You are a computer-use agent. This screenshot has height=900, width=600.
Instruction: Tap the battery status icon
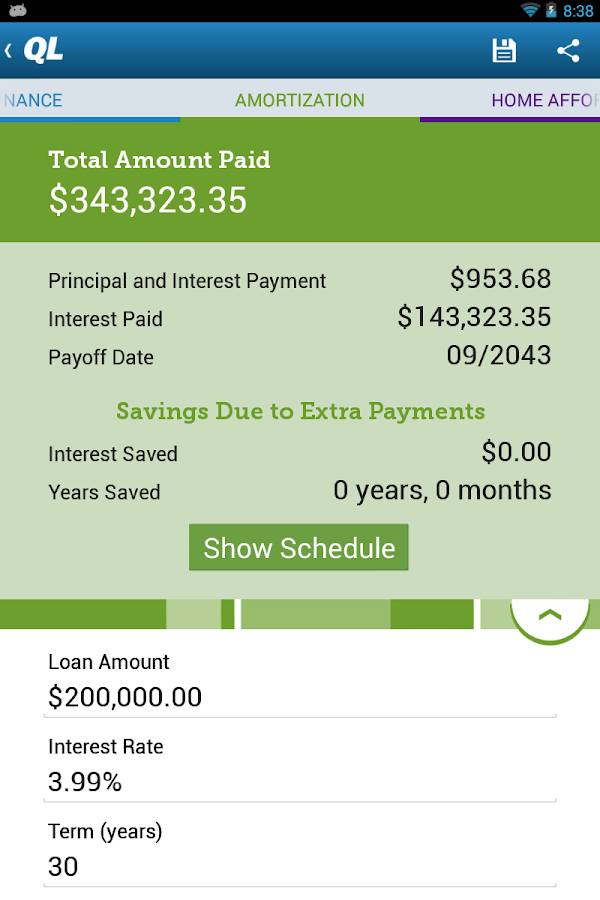pyautogui.click(x=551, y=11)
